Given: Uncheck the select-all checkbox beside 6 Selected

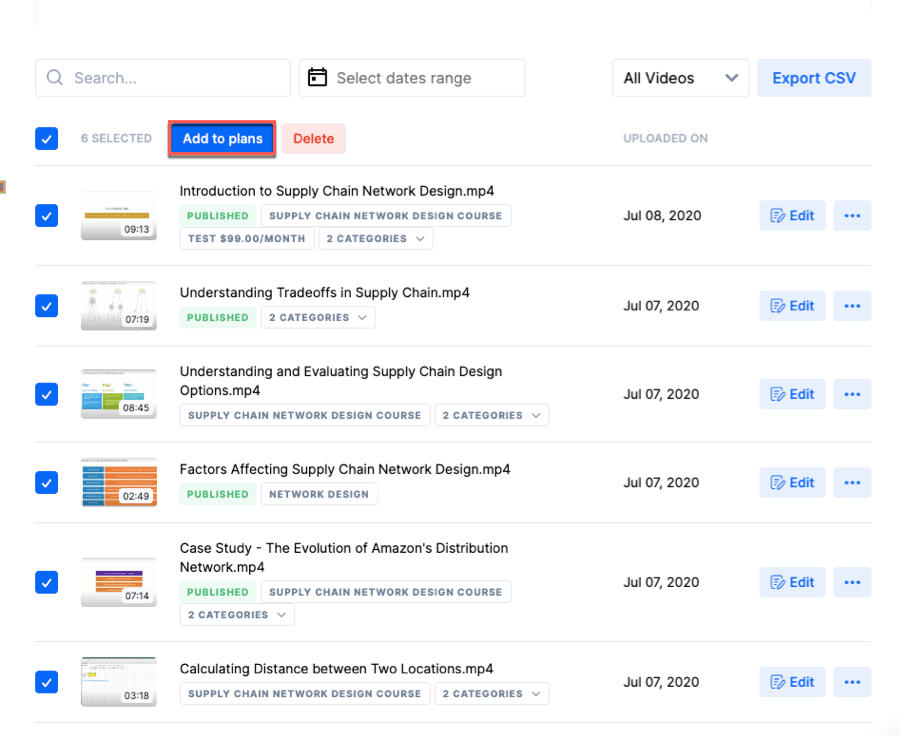Looking at the screenshot, I should point(47,139).
